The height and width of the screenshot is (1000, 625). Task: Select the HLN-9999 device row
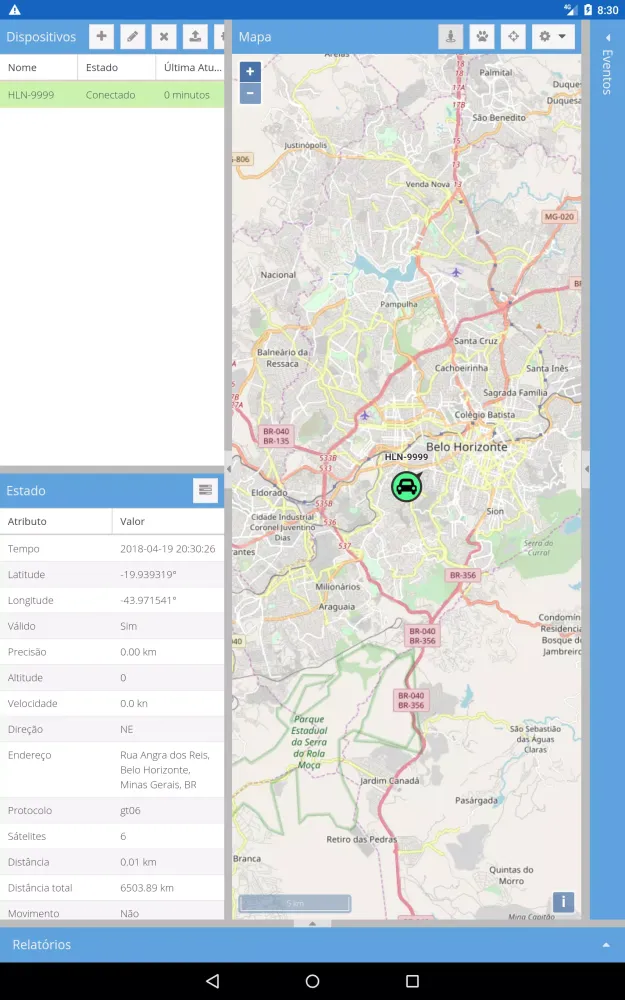pos(112,95)
